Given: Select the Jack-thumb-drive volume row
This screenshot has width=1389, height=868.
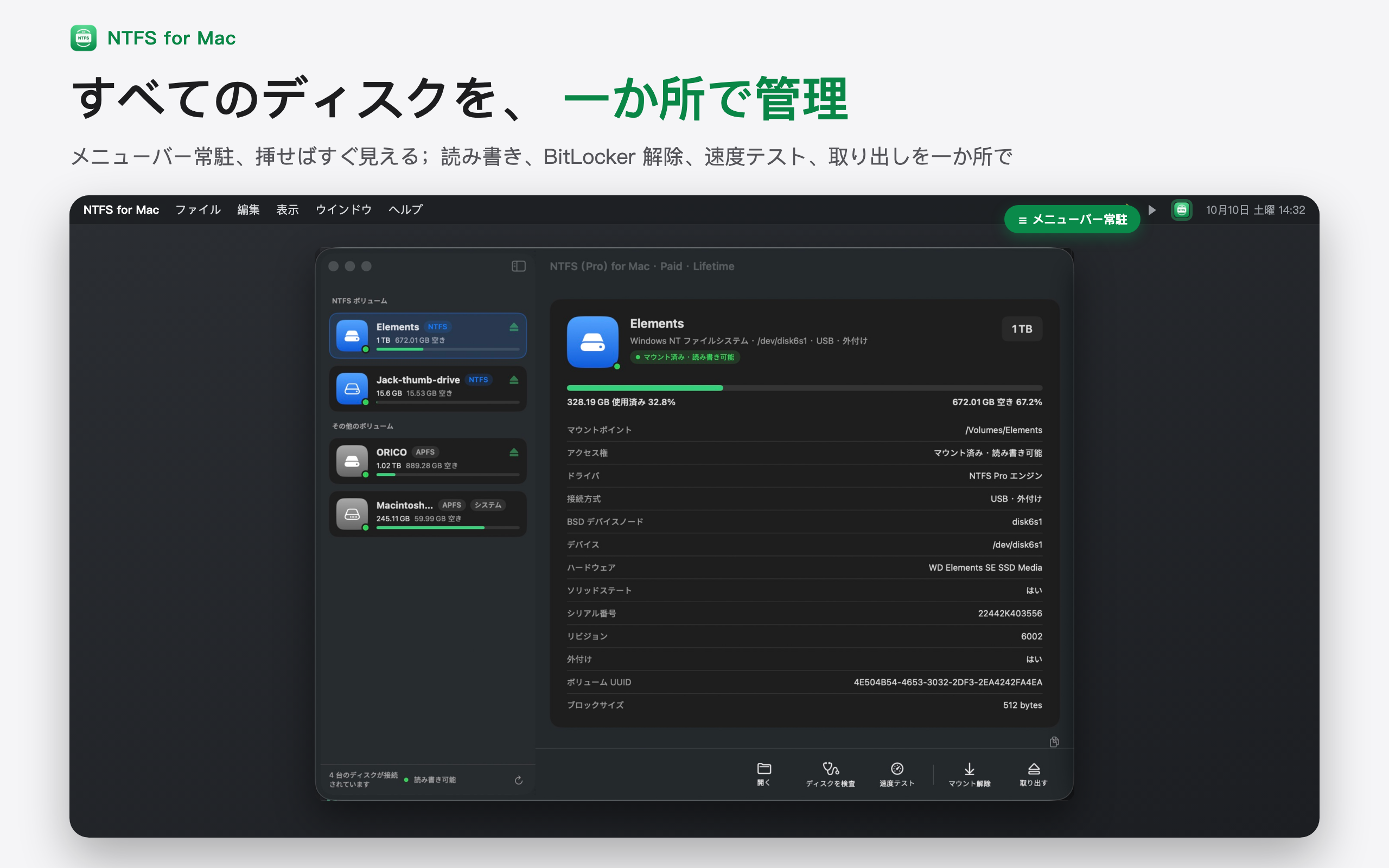Looking at the screenshot, I should click(x=428, y=388).
